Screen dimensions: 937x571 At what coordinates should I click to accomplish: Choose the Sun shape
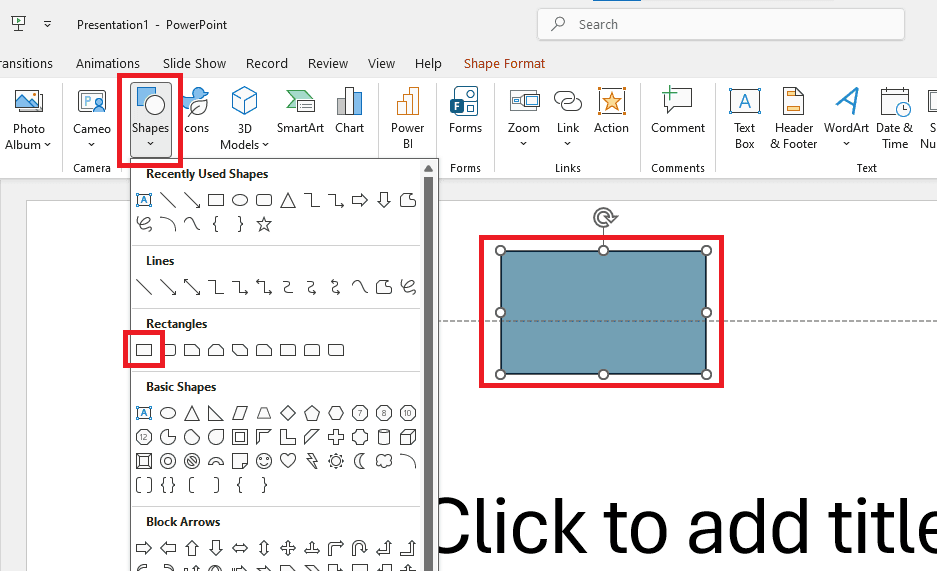pos(336,461)
